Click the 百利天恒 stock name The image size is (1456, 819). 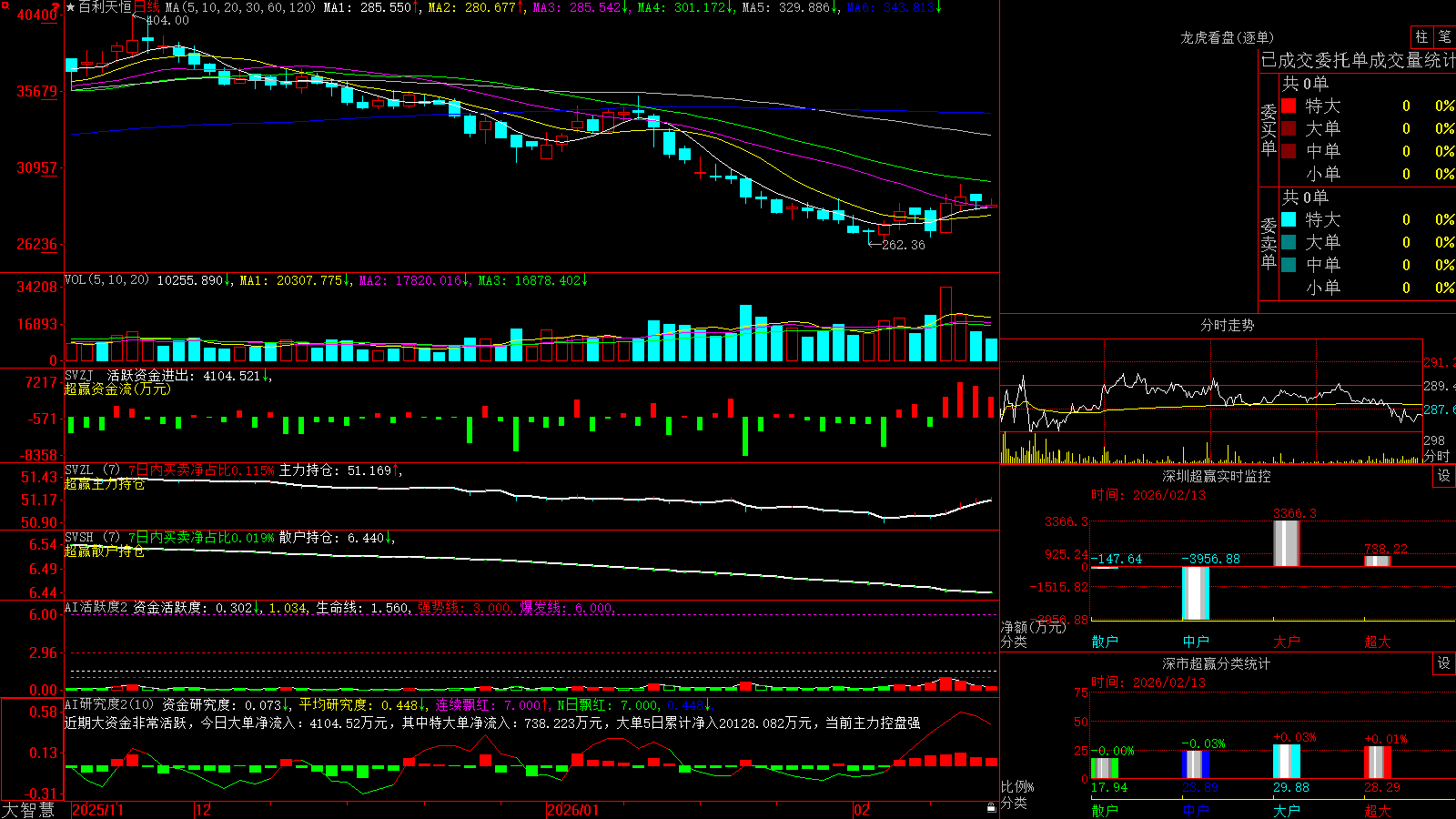(x=105, y=7)
